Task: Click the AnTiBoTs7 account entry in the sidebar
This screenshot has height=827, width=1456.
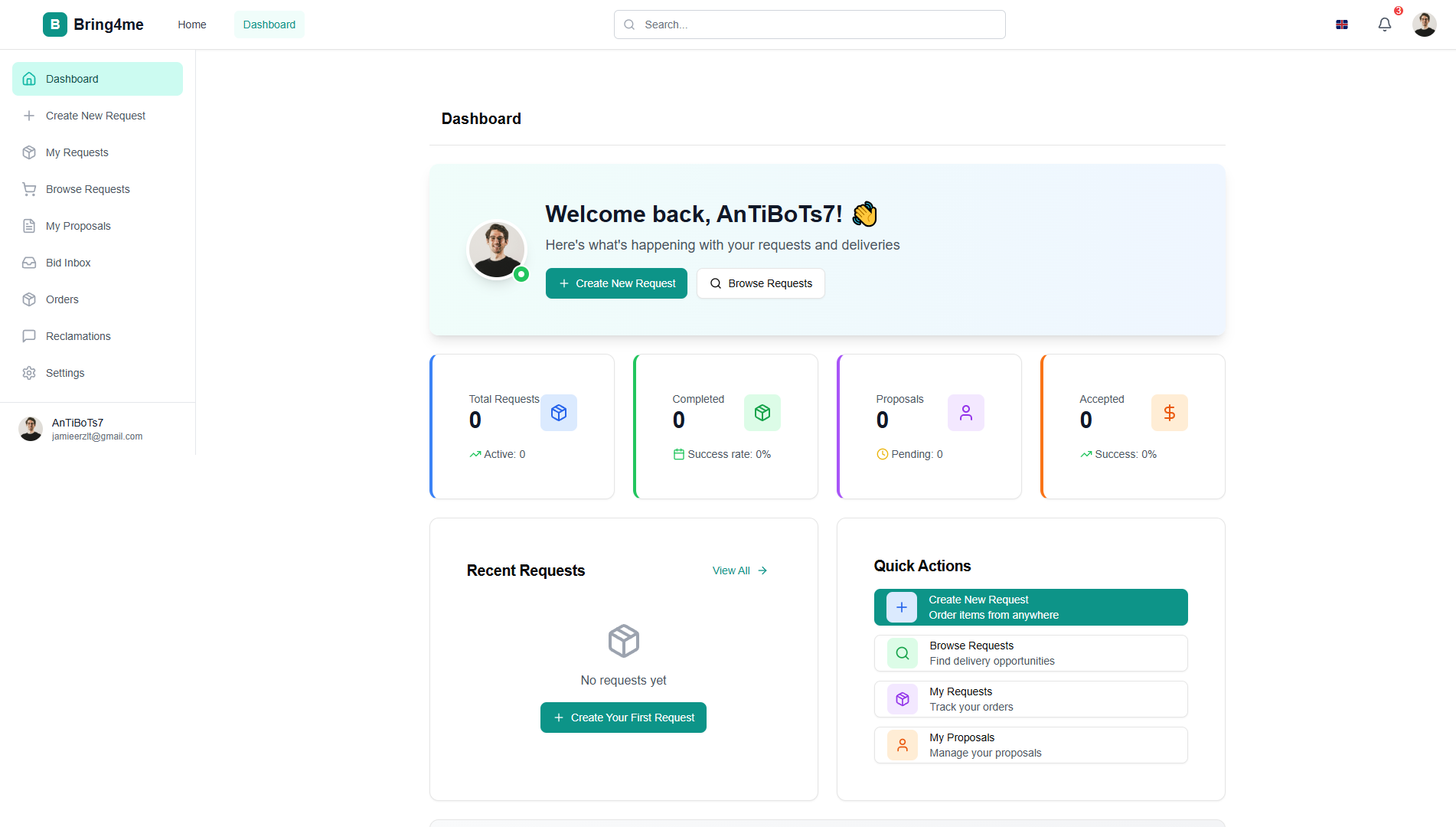Action: pos(97,429)
